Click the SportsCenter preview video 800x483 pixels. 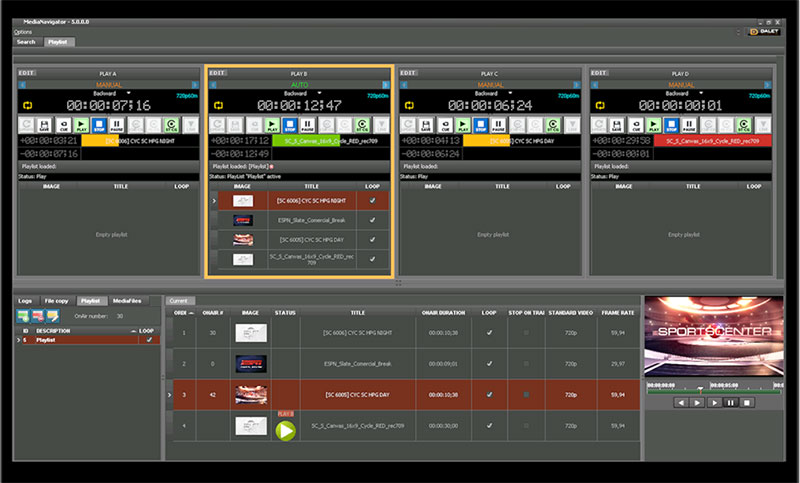click(x=714, y=336)
